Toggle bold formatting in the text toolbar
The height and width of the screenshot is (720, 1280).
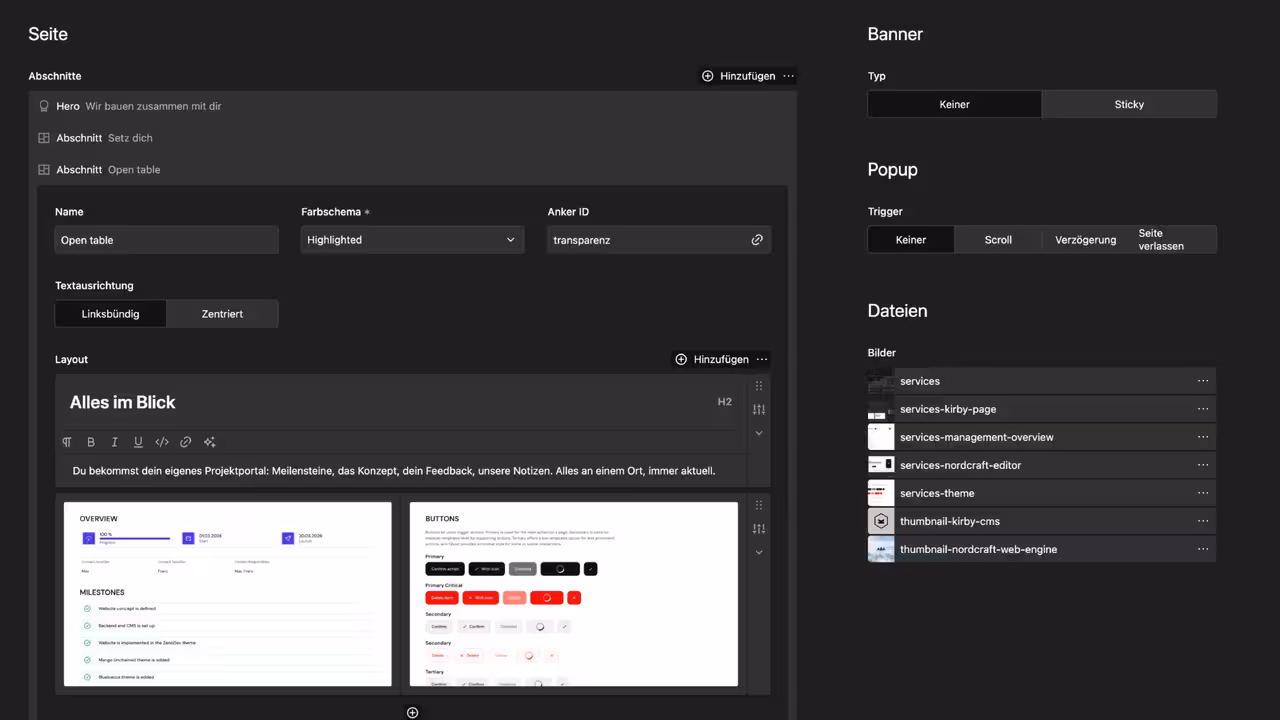coord(91,442)
